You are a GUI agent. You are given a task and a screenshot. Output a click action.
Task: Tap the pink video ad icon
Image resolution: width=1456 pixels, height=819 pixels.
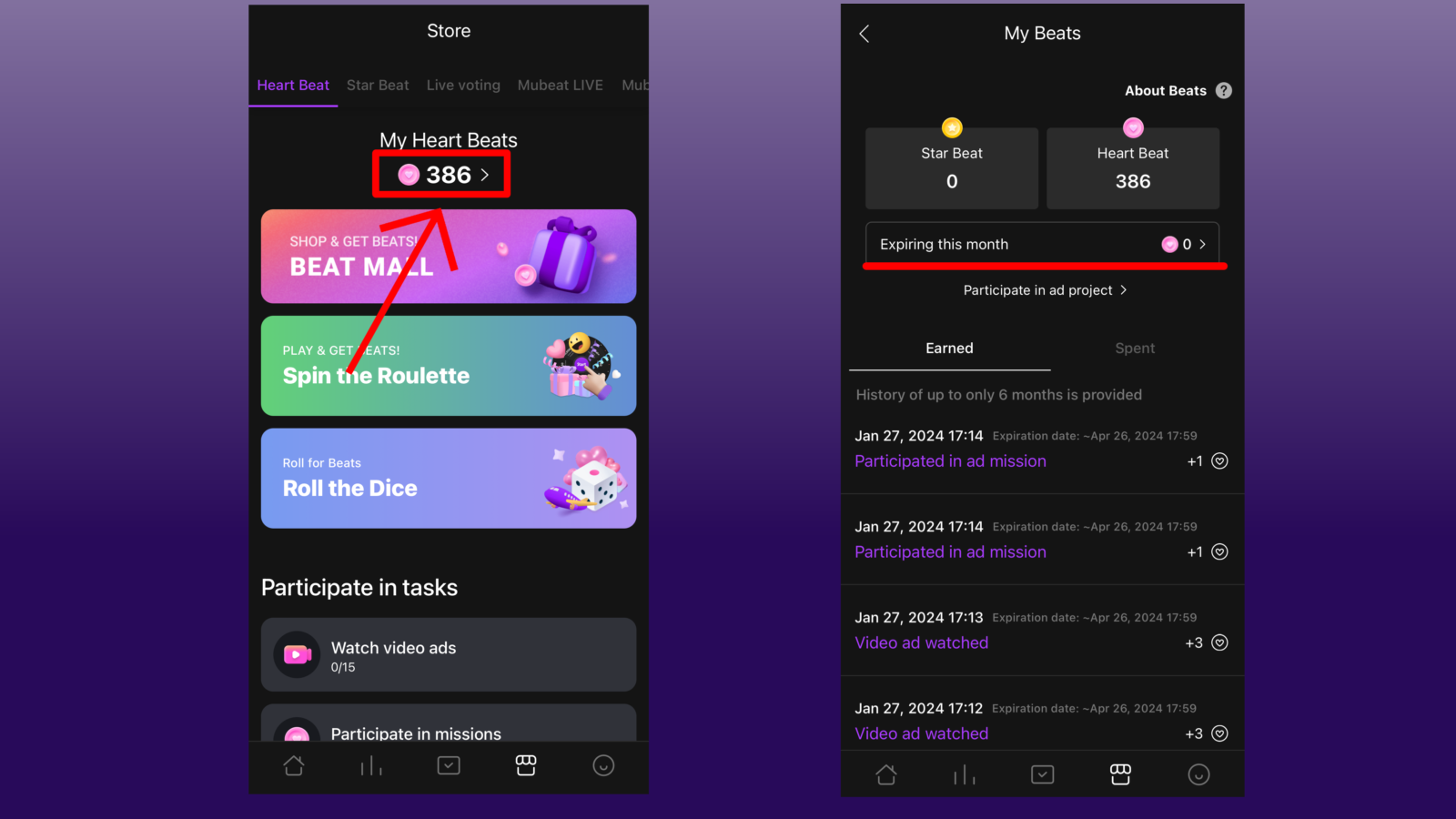(297, 654)
